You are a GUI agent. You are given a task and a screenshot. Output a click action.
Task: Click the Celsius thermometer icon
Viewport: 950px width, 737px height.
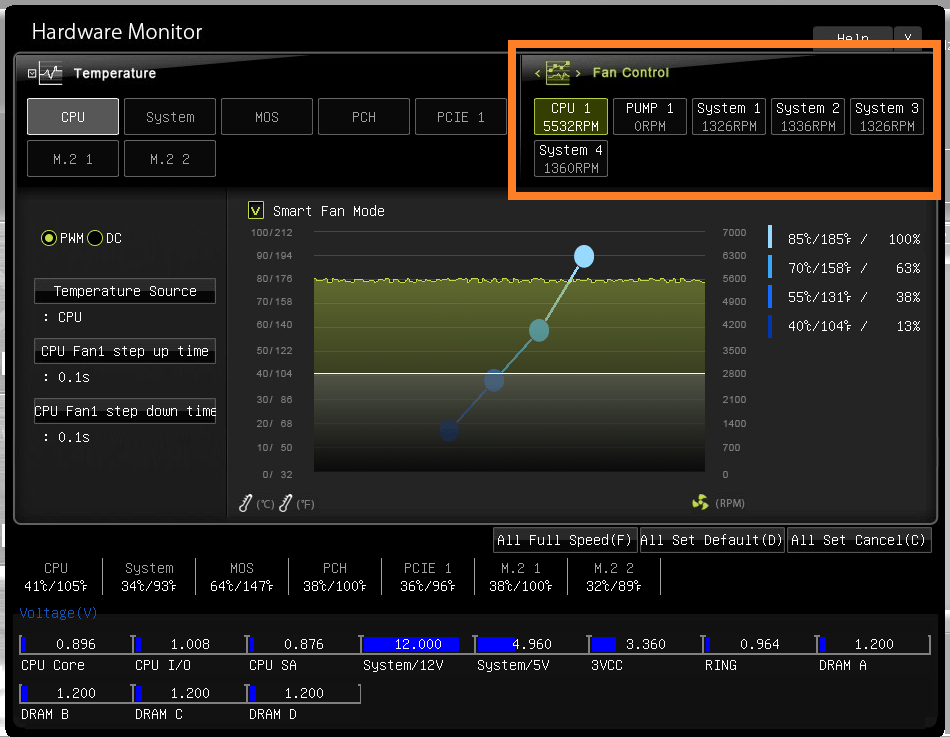(x=245, y=503)
